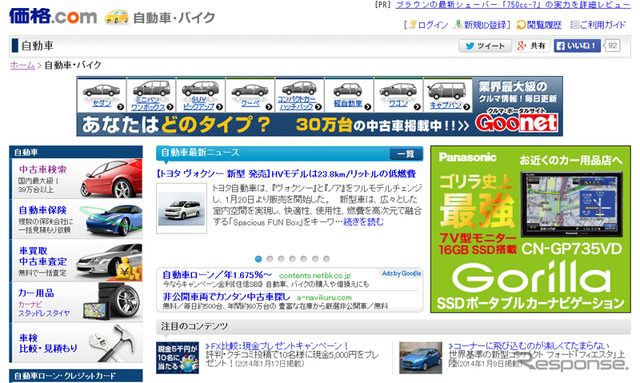Image resolution: width=640 pixels, height=383 pixels.
Task: Click the Gorilla navigation device image
Action: [572, 205]
